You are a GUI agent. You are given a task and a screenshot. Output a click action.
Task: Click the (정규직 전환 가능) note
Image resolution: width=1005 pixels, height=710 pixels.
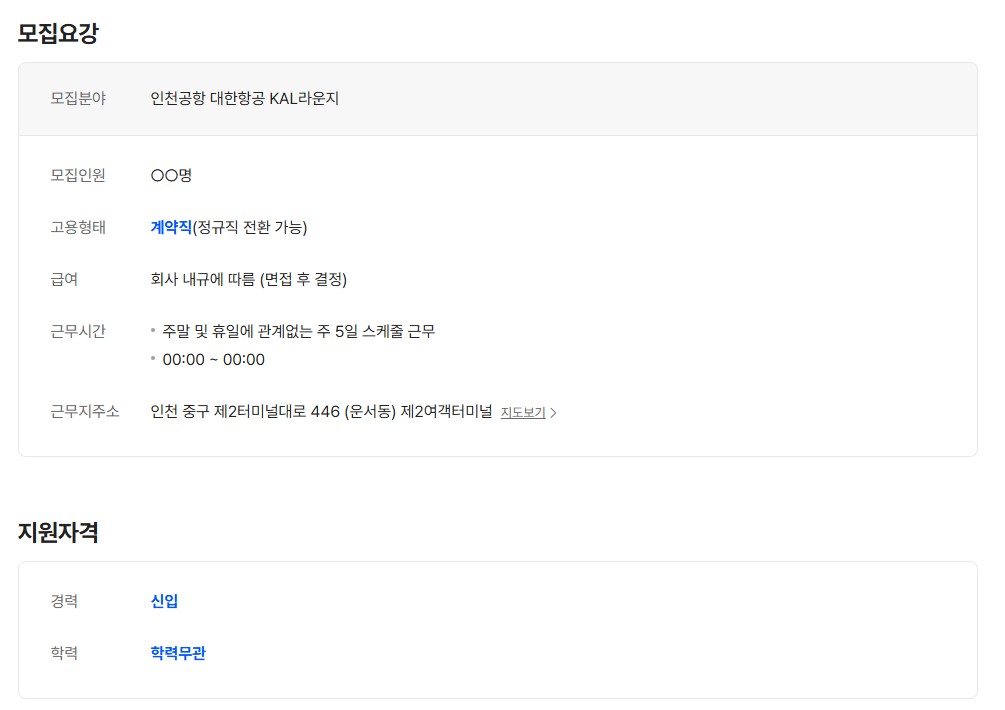coord(250,227)
